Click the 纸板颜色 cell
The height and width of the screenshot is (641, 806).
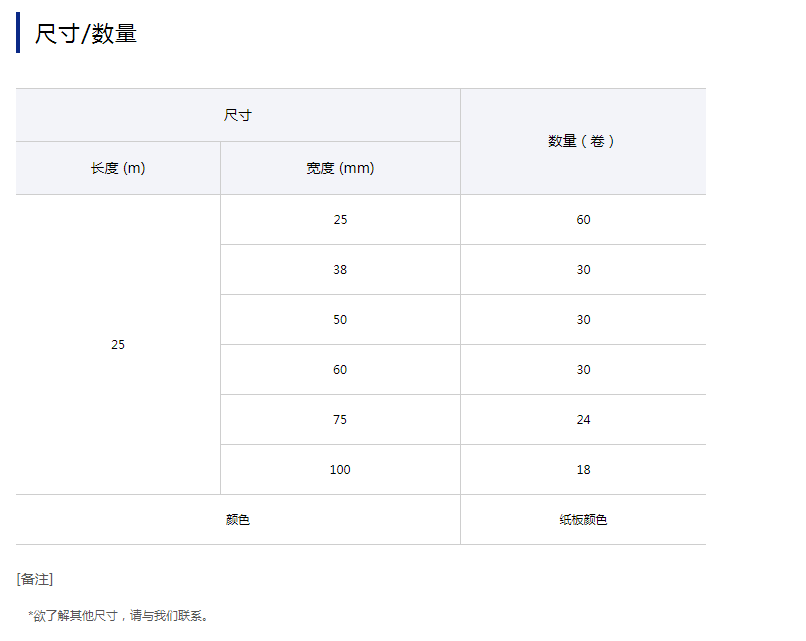583,520
